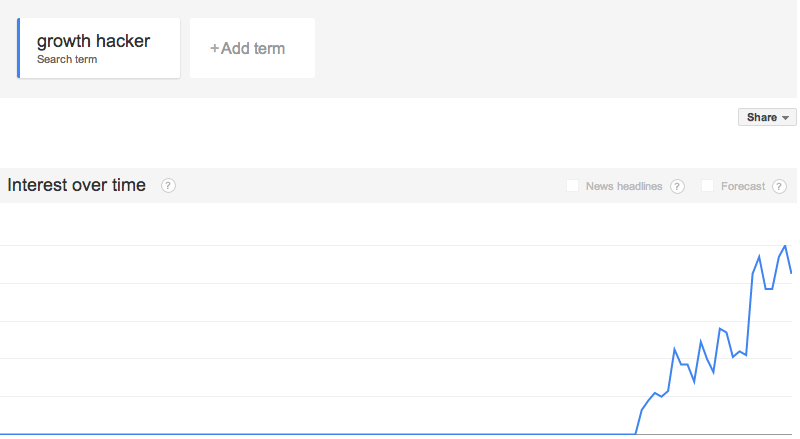Tick the Forecast checkbox
800x439 pixels.
(x=707, y=186)
